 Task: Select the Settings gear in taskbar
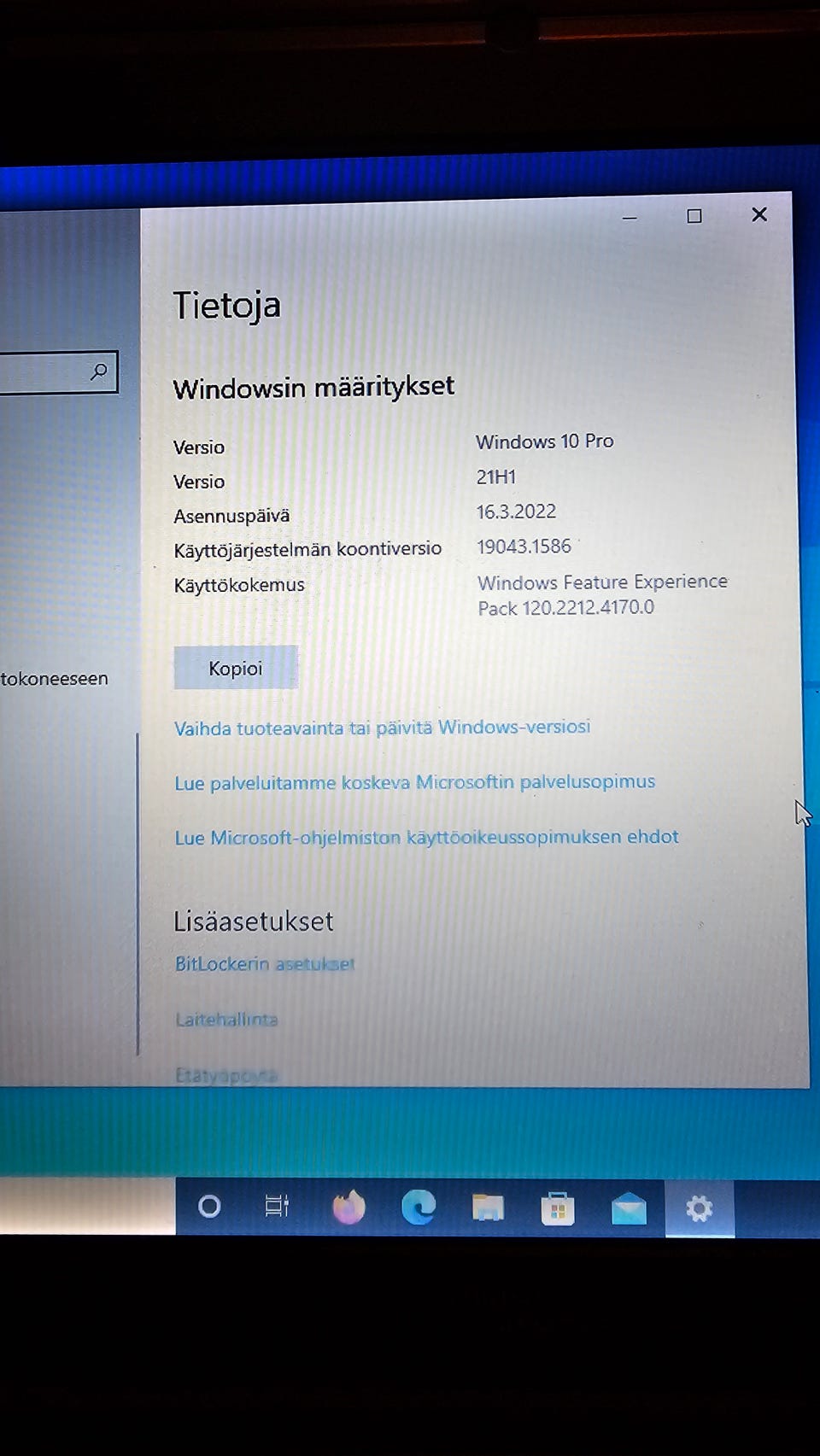pos(699,1208)
